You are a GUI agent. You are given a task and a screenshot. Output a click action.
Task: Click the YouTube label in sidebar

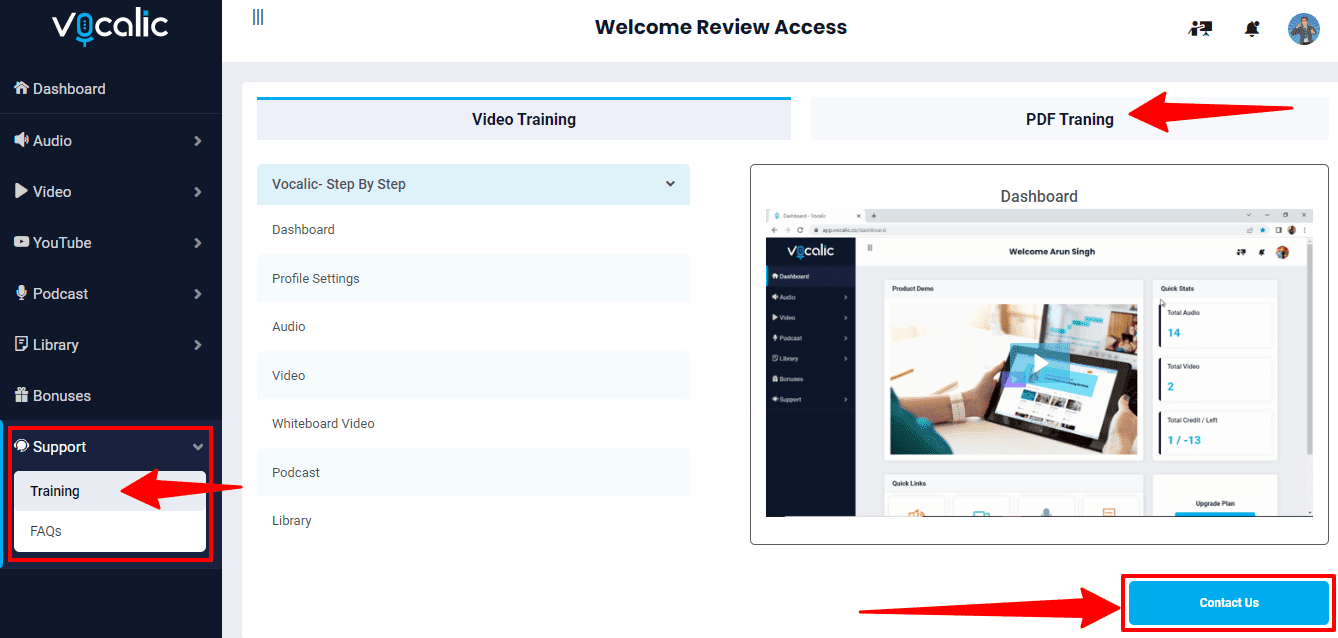(x=62, y=243)
